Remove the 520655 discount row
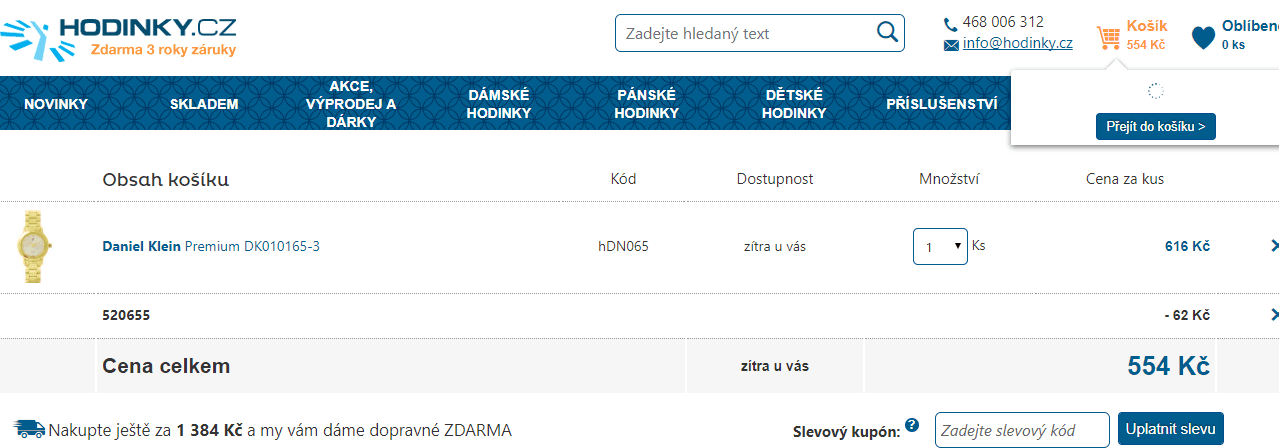Screen dimensions: 1279x448 point(1274,315)
